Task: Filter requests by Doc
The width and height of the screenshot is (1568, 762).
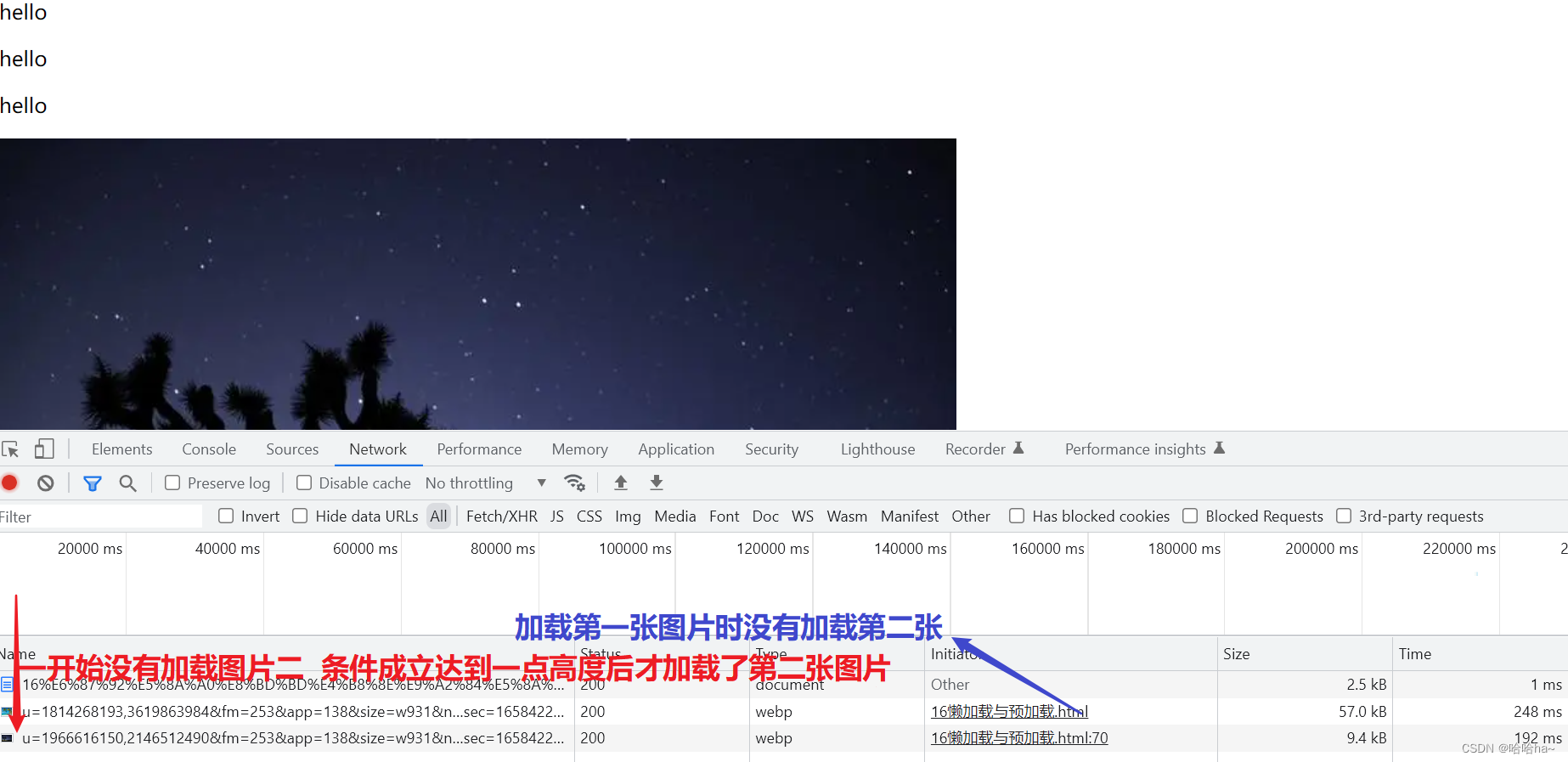Action: tap(765, 516)
